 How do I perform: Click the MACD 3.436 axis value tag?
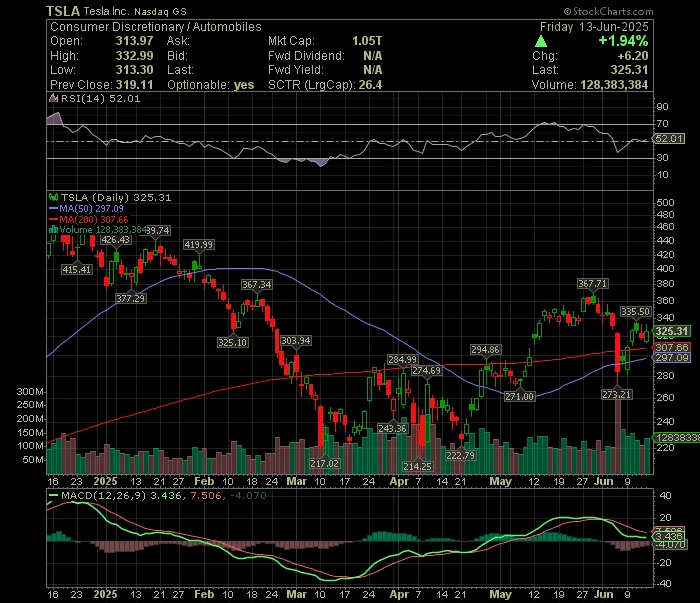[x=669, y=536]
